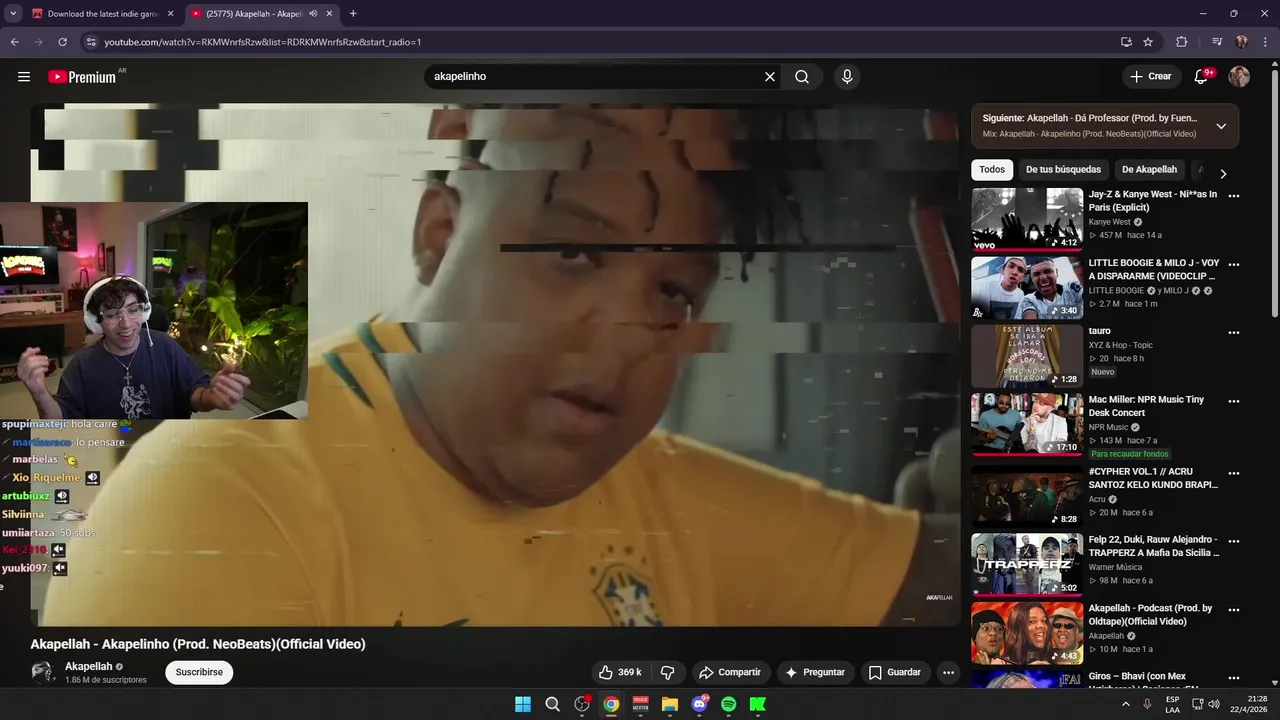Close the Download latest indie games tab
This screenshot has height=720, width=1280.
click(170, 14)
